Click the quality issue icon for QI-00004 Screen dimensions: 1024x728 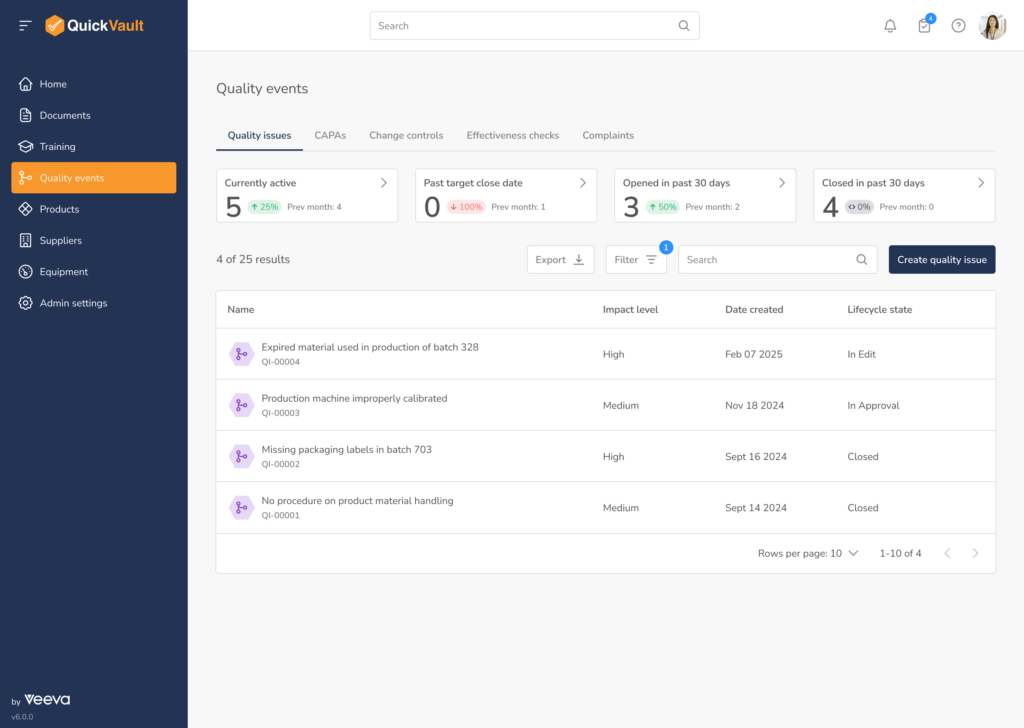coord(241,354)
